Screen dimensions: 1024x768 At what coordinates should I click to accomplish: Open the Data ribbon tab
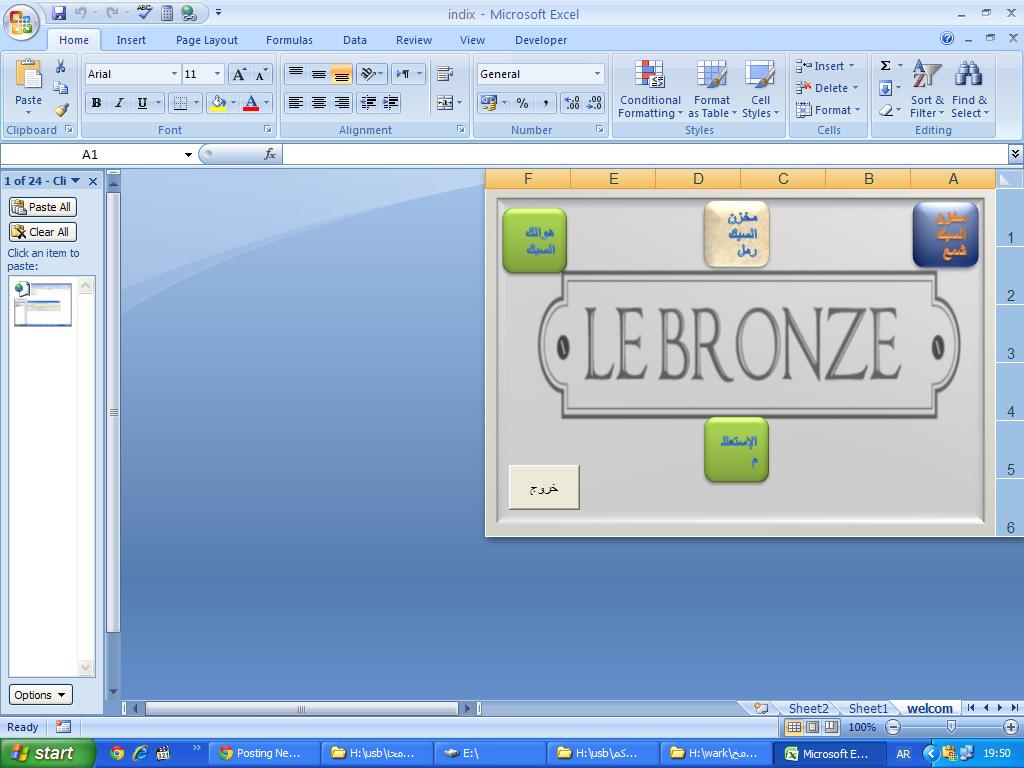[x=355, y=40]
